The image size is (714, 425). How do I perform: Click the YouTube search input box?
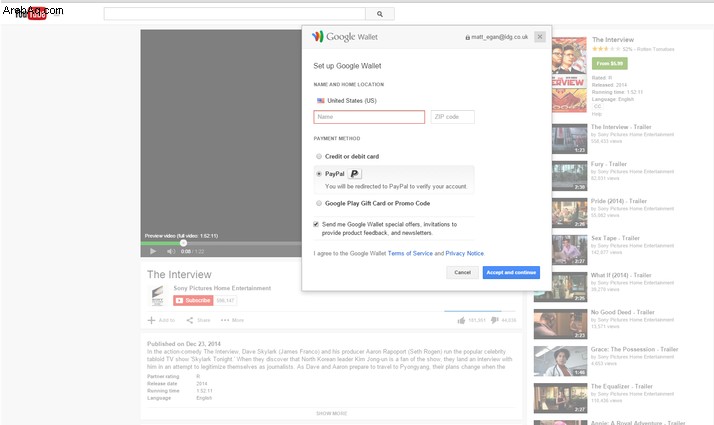click(235, 14)
